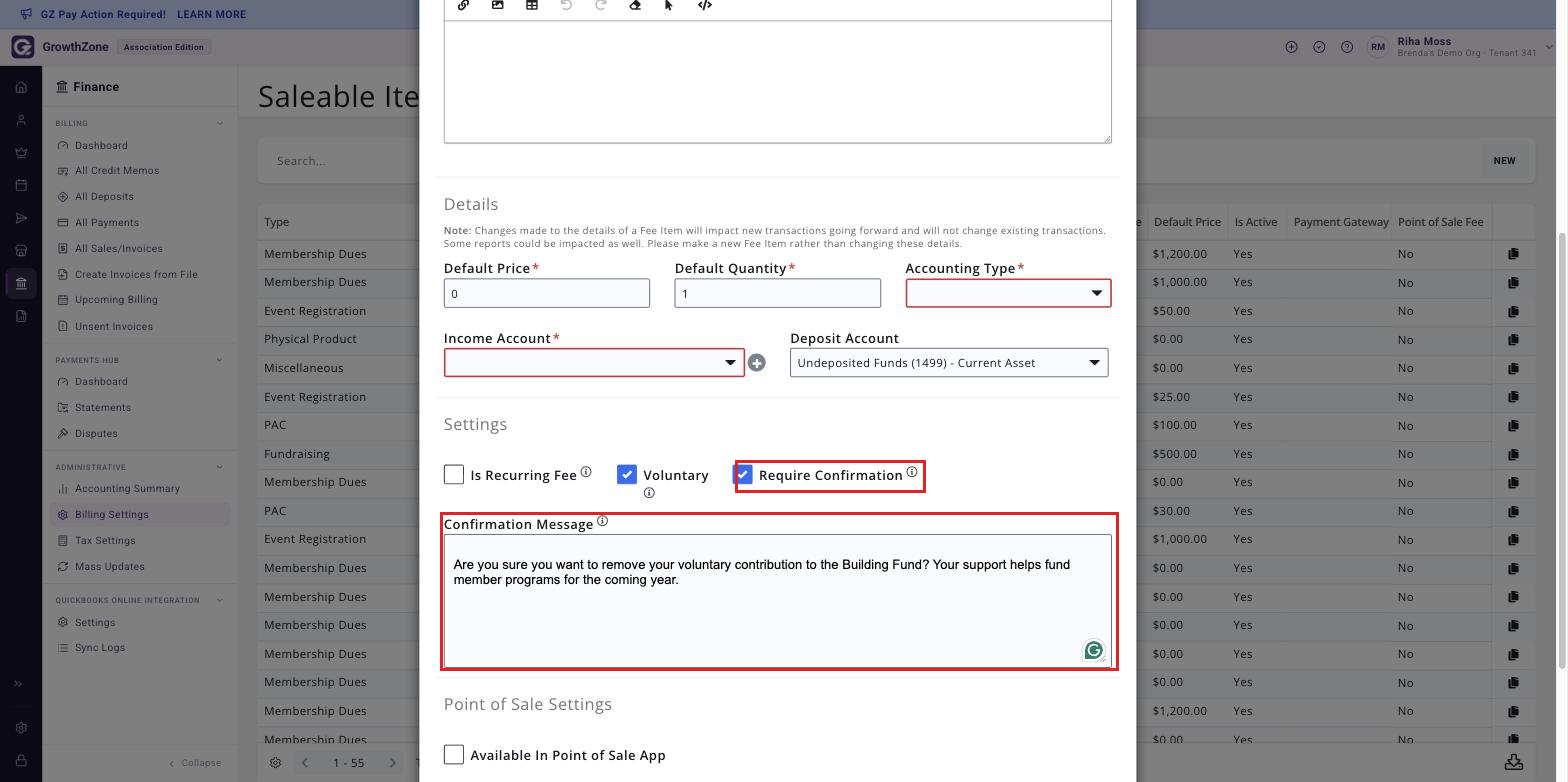Viewport: 1568px width, 782px height.
Task: Uncheck the Require Confirmation checkbox
Action: [x=743, y=474]
